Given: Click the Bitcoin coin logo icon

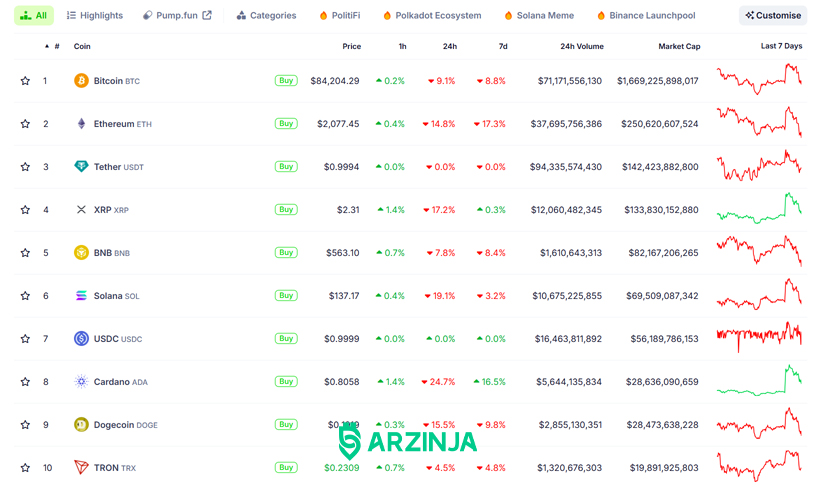Looking at the screenshot, I should (81, 81).
